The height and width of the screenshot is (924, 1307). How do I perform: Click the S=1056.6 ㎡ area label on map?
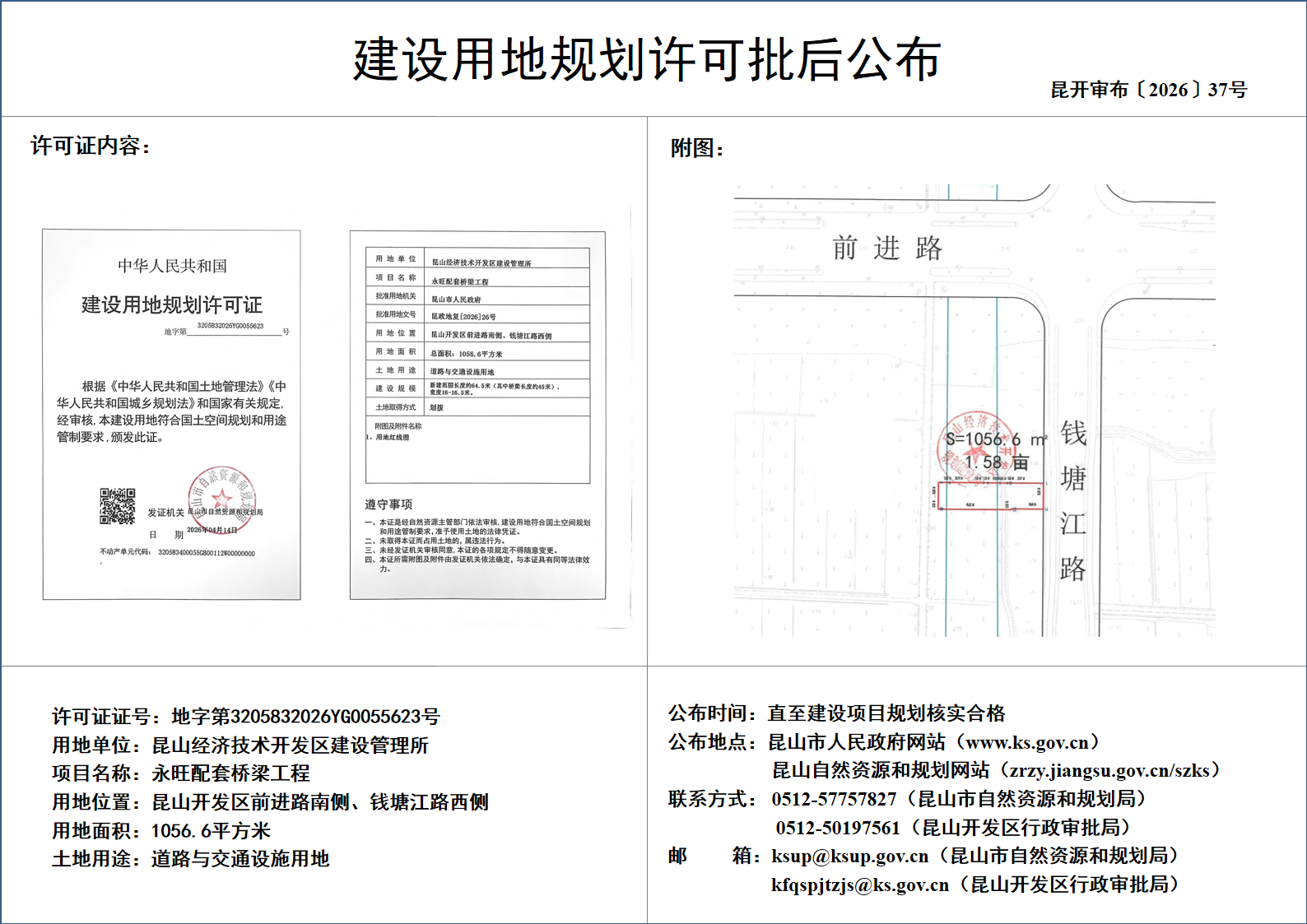click(996, 439)
